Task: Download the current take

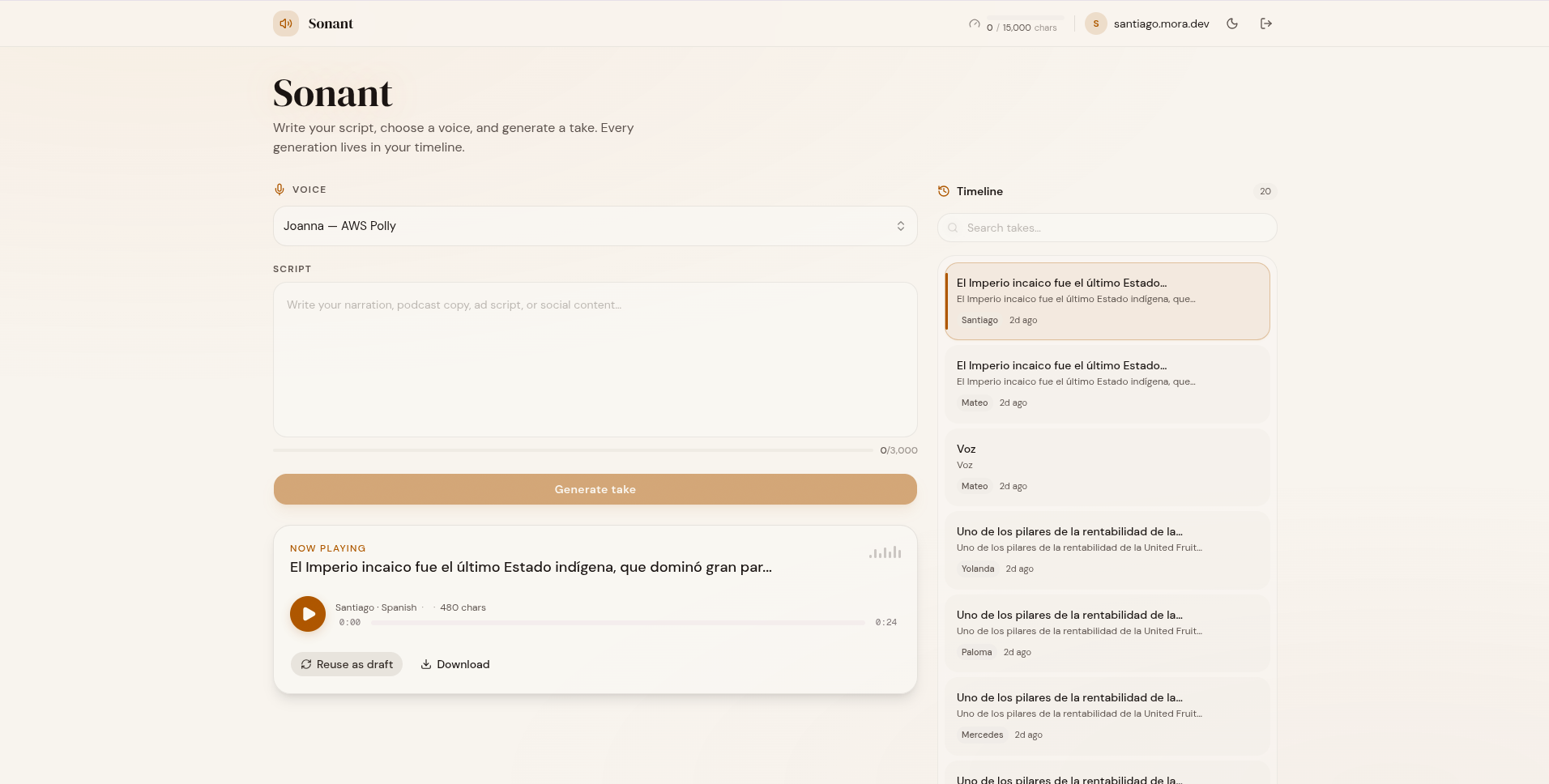Action: (455, 664)
